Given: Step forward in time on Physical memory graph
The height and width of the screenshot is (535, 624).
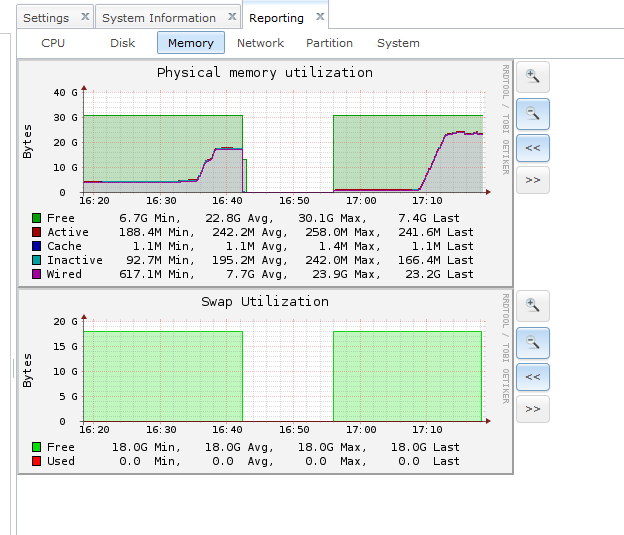Looking at the screenshot, I should (533, 180).
